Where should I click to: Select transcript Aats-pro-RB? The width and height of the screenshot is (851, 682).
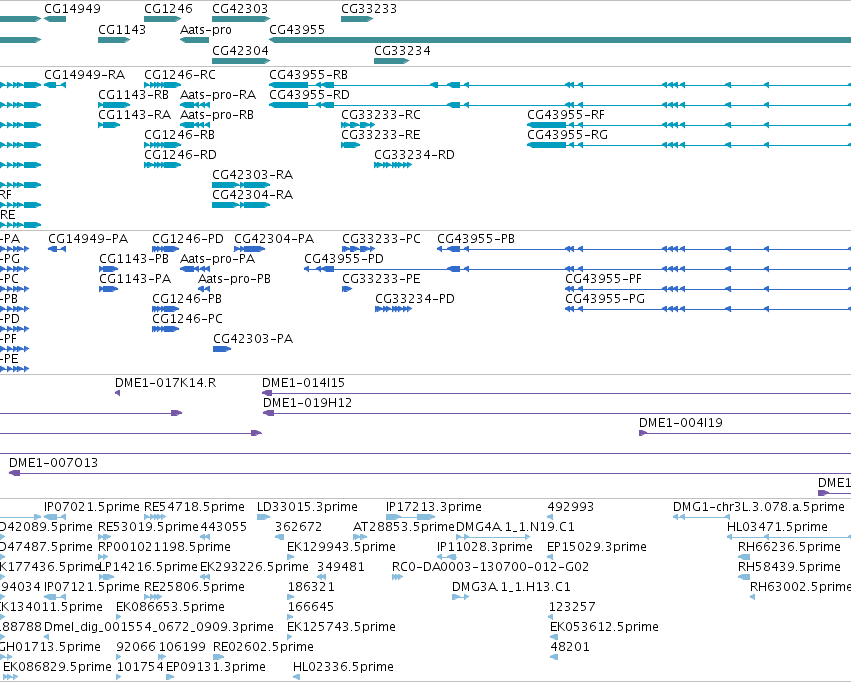[x=217, y=114]
